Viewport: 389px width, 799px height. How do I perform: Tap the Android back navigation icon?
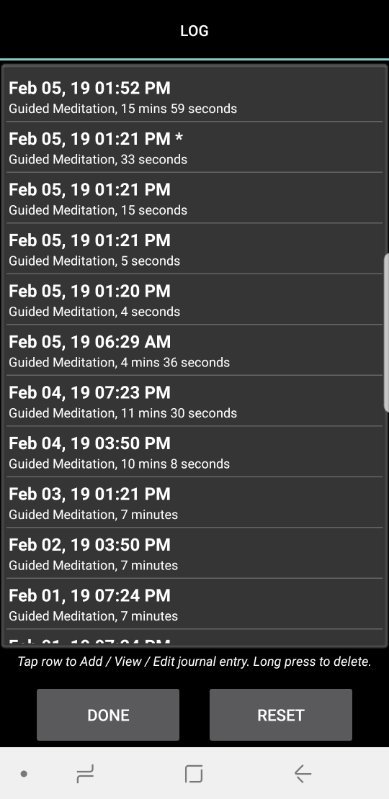pyautogui.click(x=303, y=774)
